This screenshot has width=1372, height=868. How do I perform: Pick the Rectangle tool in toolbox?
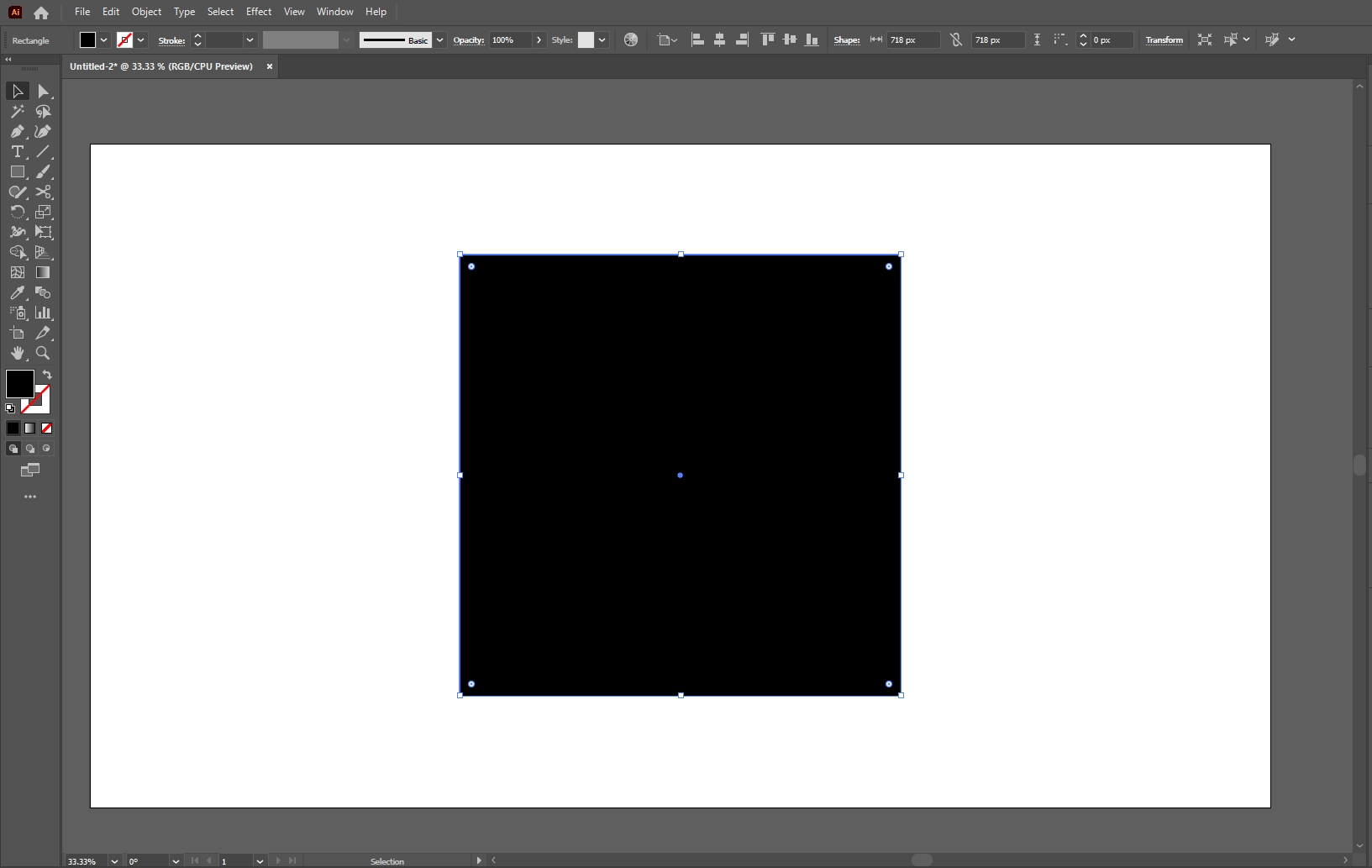click(17, 171)
